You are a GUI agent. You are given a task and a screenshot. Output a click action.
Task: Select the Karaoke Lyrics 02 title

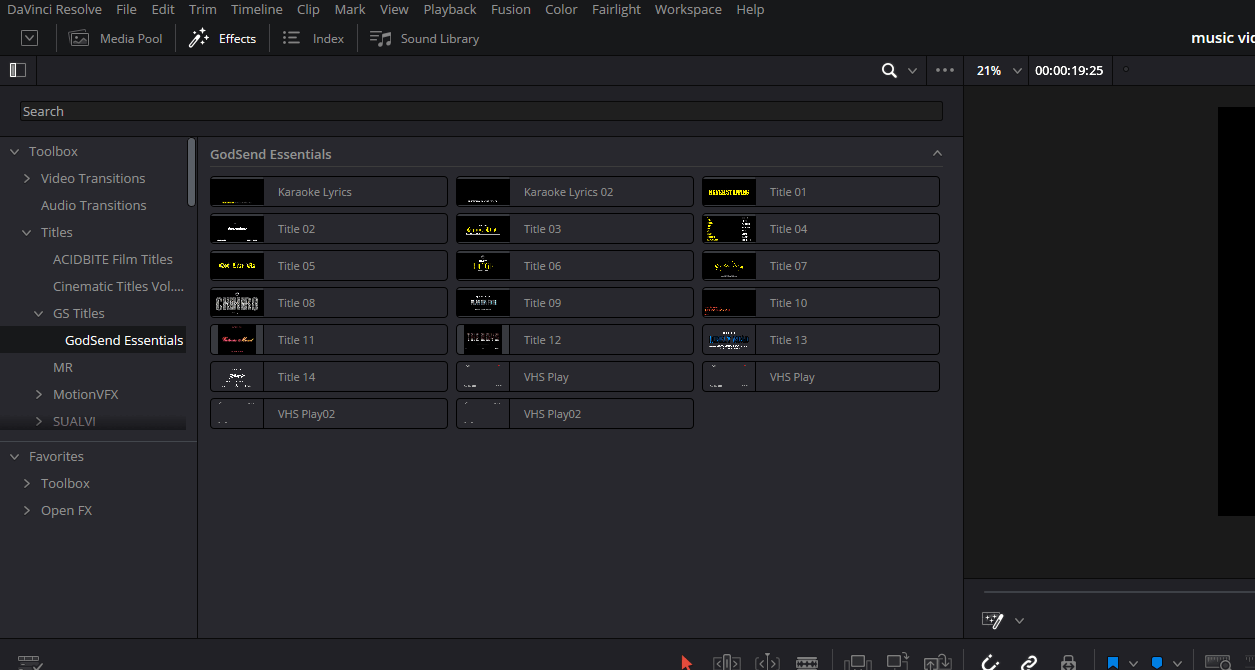574,192
